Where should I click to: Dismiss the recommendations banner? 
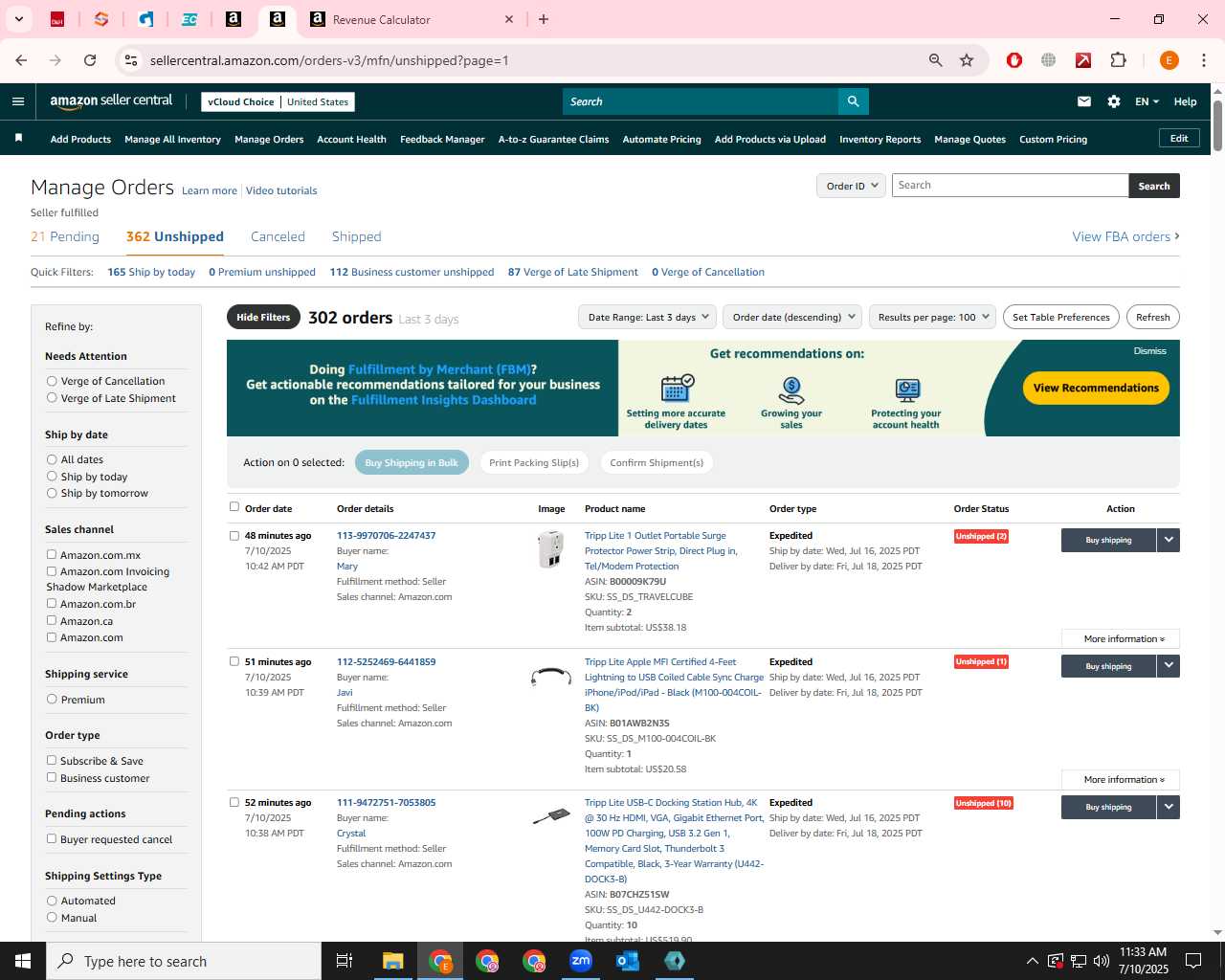click(x=1149, y=351)
